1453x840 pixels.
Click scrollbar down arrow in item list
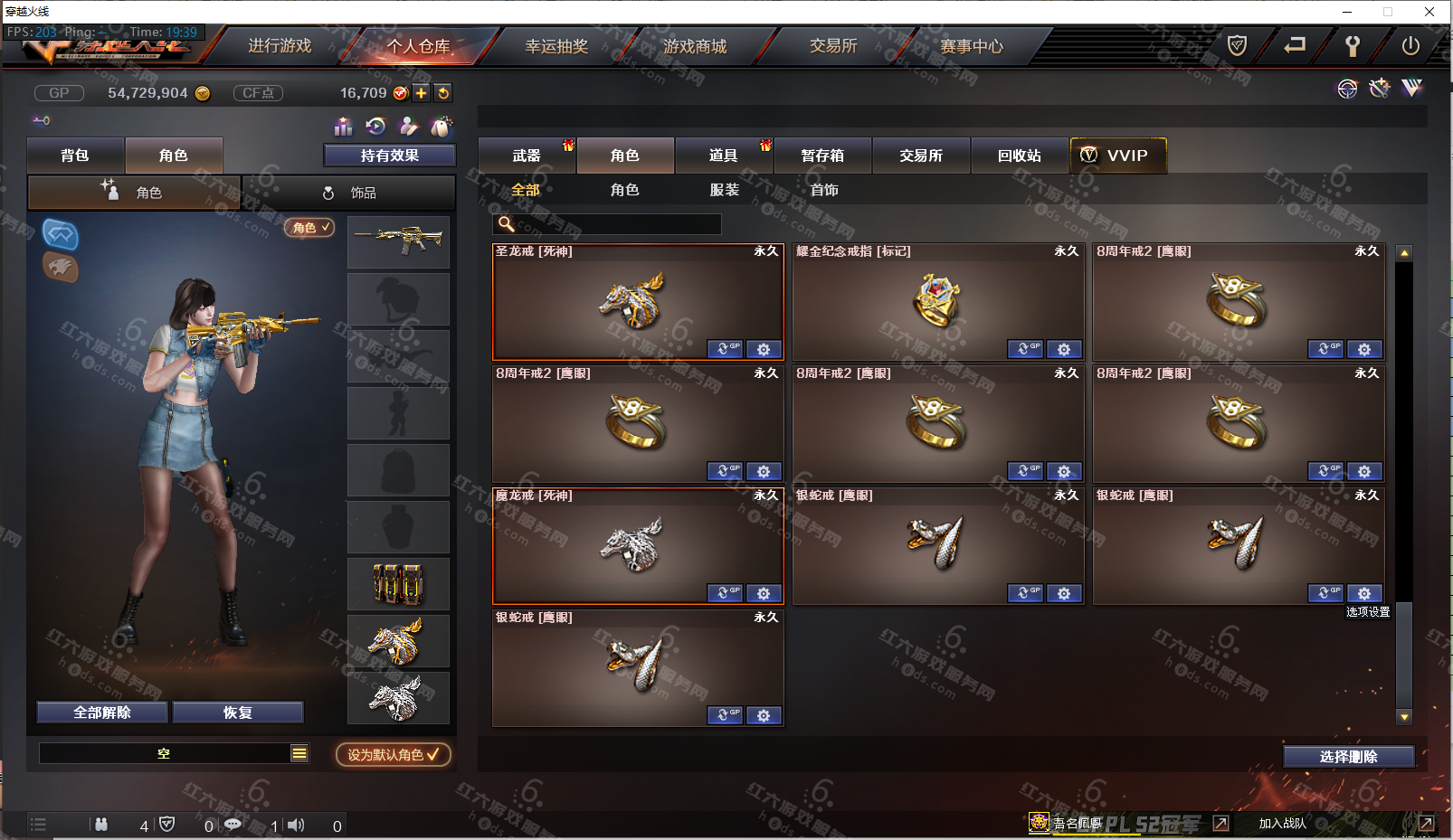pyautogui.click(x=1404, y=717)
